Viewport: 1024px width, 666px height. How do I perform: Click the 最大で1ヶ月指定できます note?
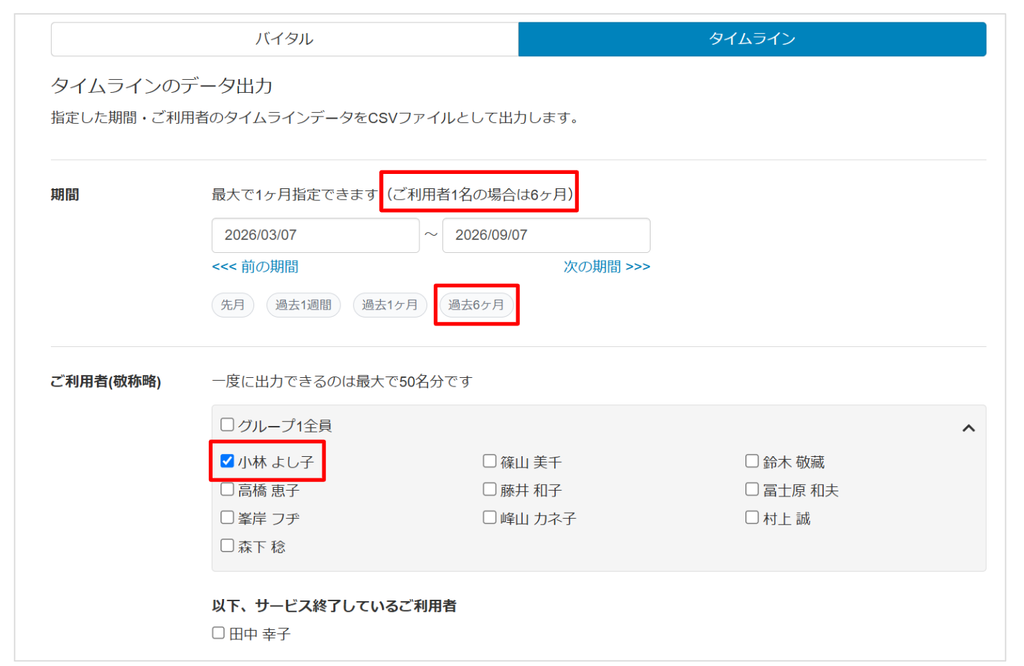point(295,195)
